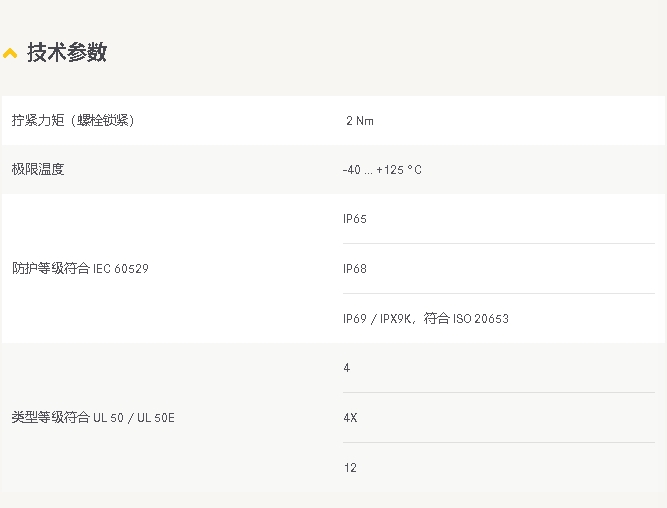Select the 防护等级符合 text in the row label
The image size is (667, 508).
click(x=50, y=268)
